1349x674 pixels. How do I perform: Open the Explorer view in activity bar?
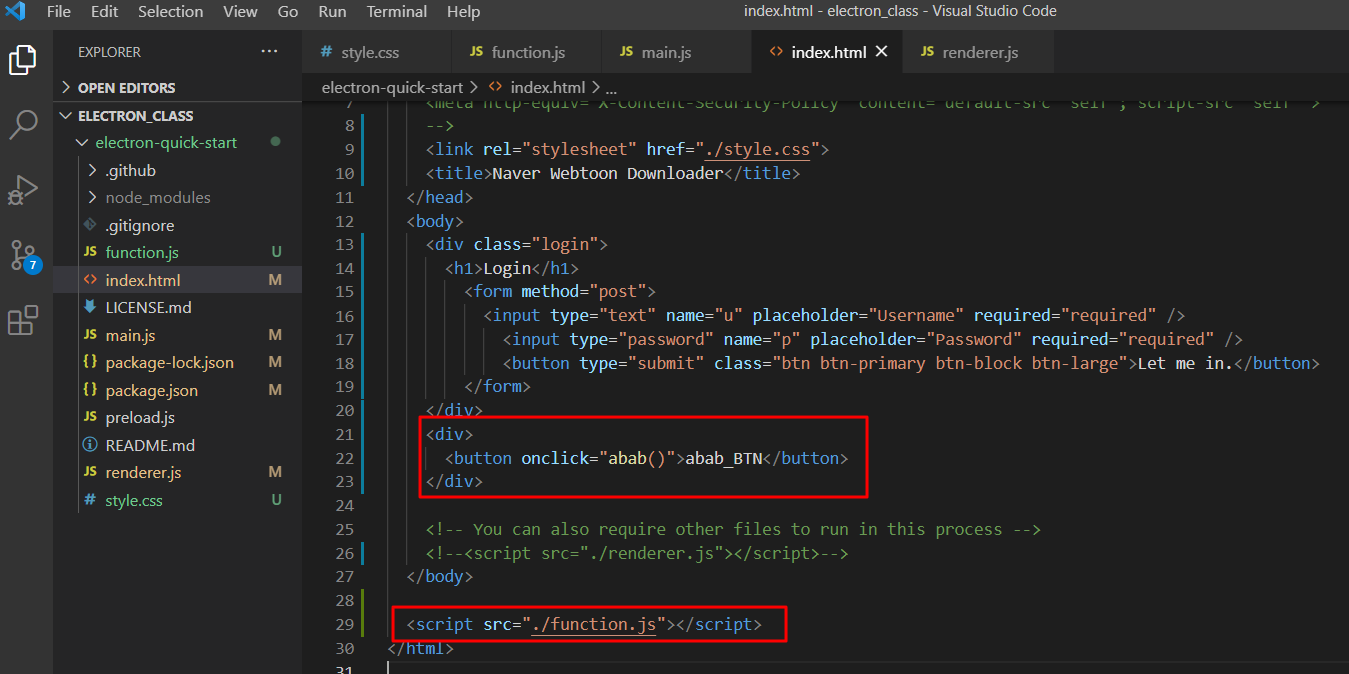coord(23,60)
